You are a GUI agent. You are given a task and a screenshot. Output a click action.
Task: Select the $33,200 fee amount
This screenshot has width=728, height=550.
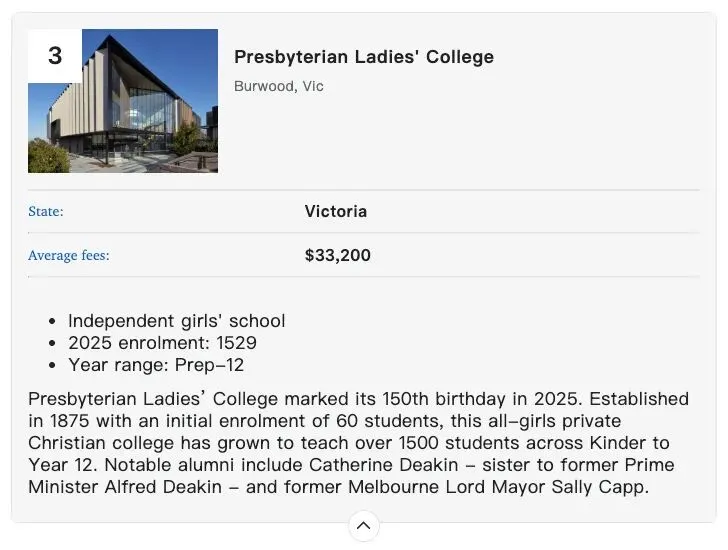pos(338,255)
